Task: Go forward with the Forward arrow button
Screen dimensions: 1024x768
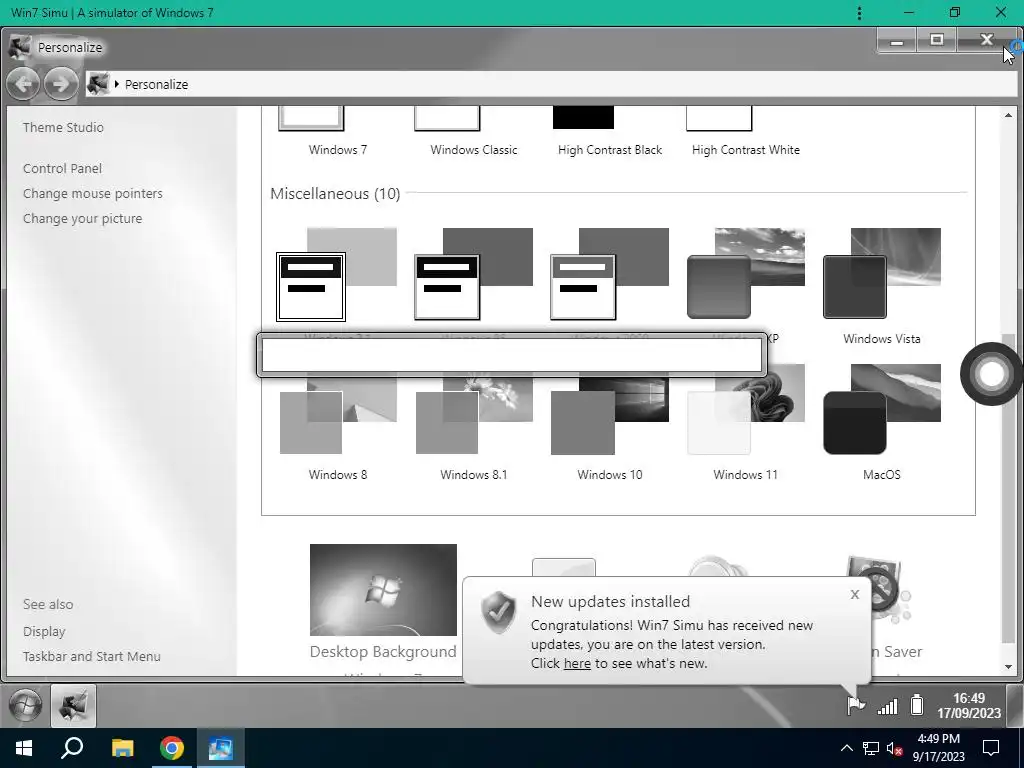Action: 61,84
